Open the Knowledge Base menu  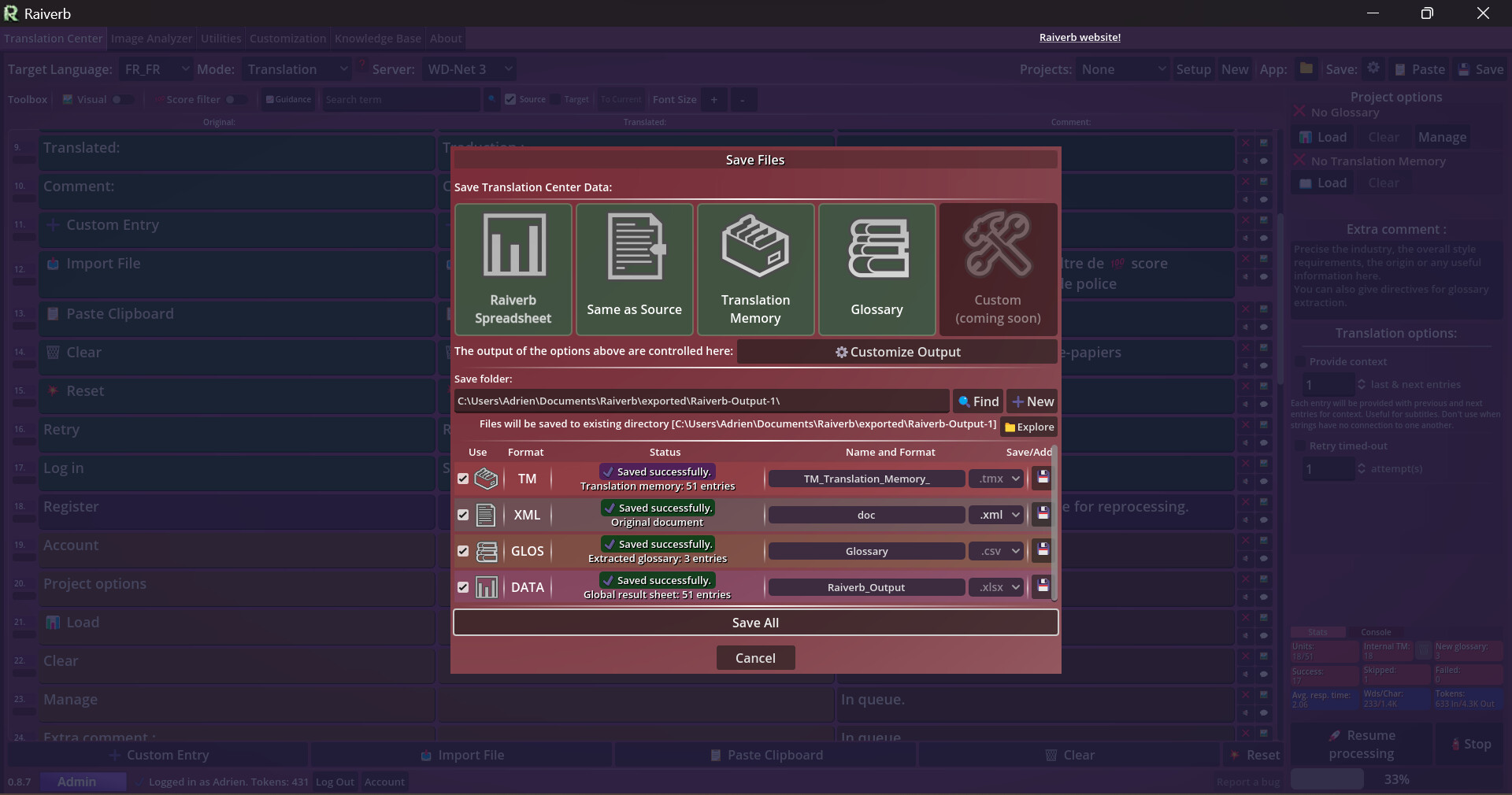(377, 38)
